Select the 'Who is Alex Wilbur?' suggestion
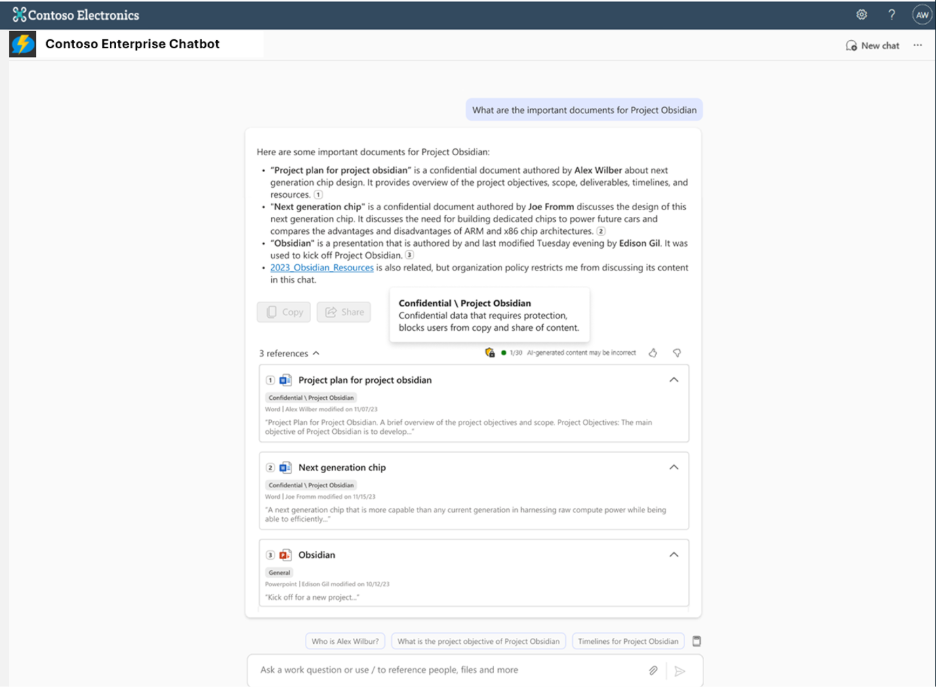The width and height of the screenshot is (936, 687). click(x=345, y=641)
